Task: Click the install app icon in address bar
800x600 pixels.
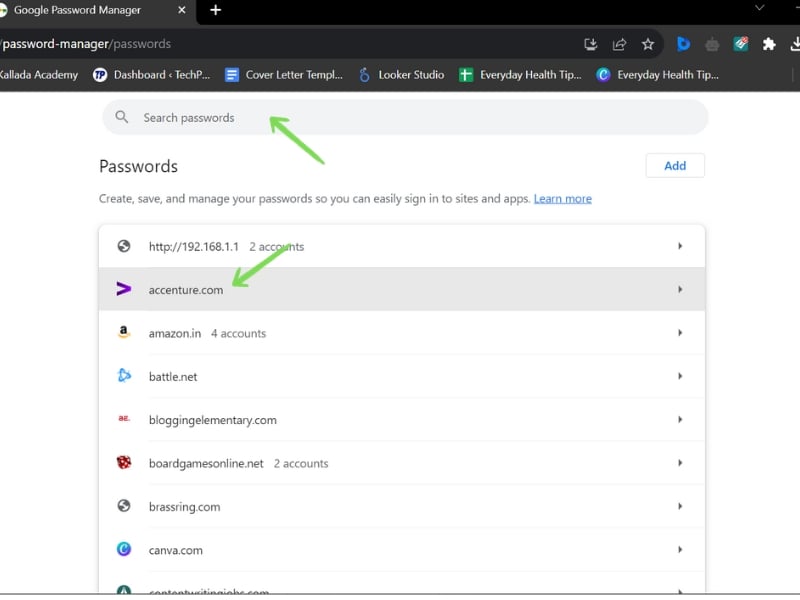Action: click(x=590, y=44)
